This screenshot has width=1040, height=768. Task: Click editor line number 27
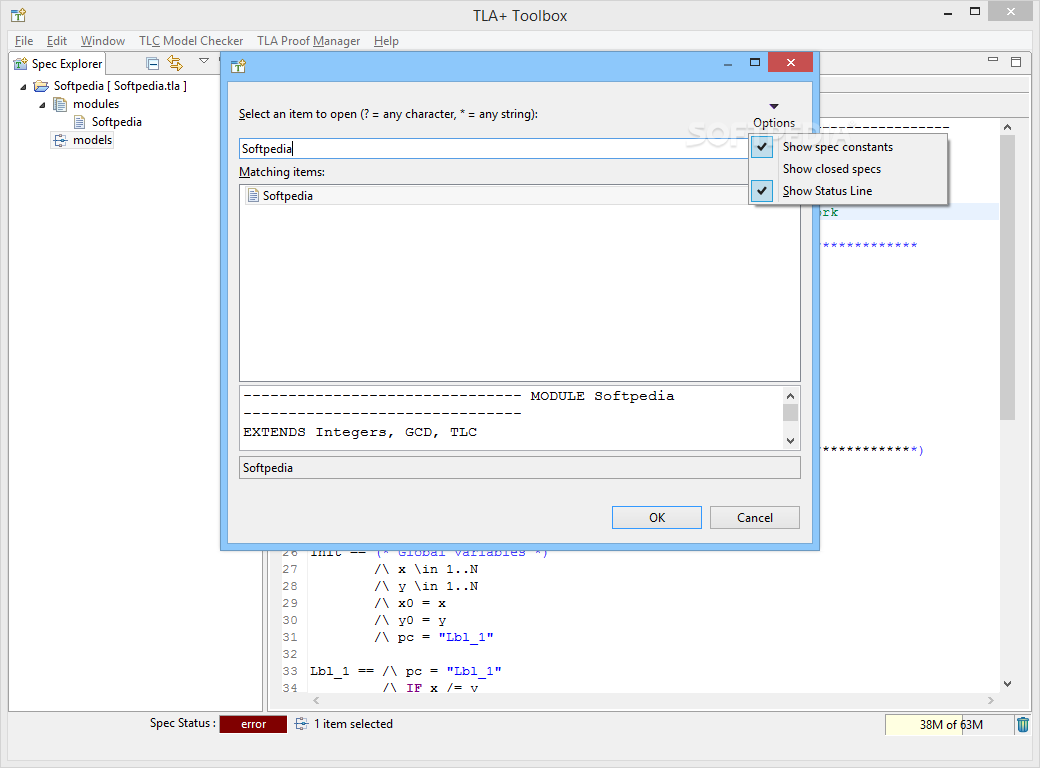click(x=290, y=569)
